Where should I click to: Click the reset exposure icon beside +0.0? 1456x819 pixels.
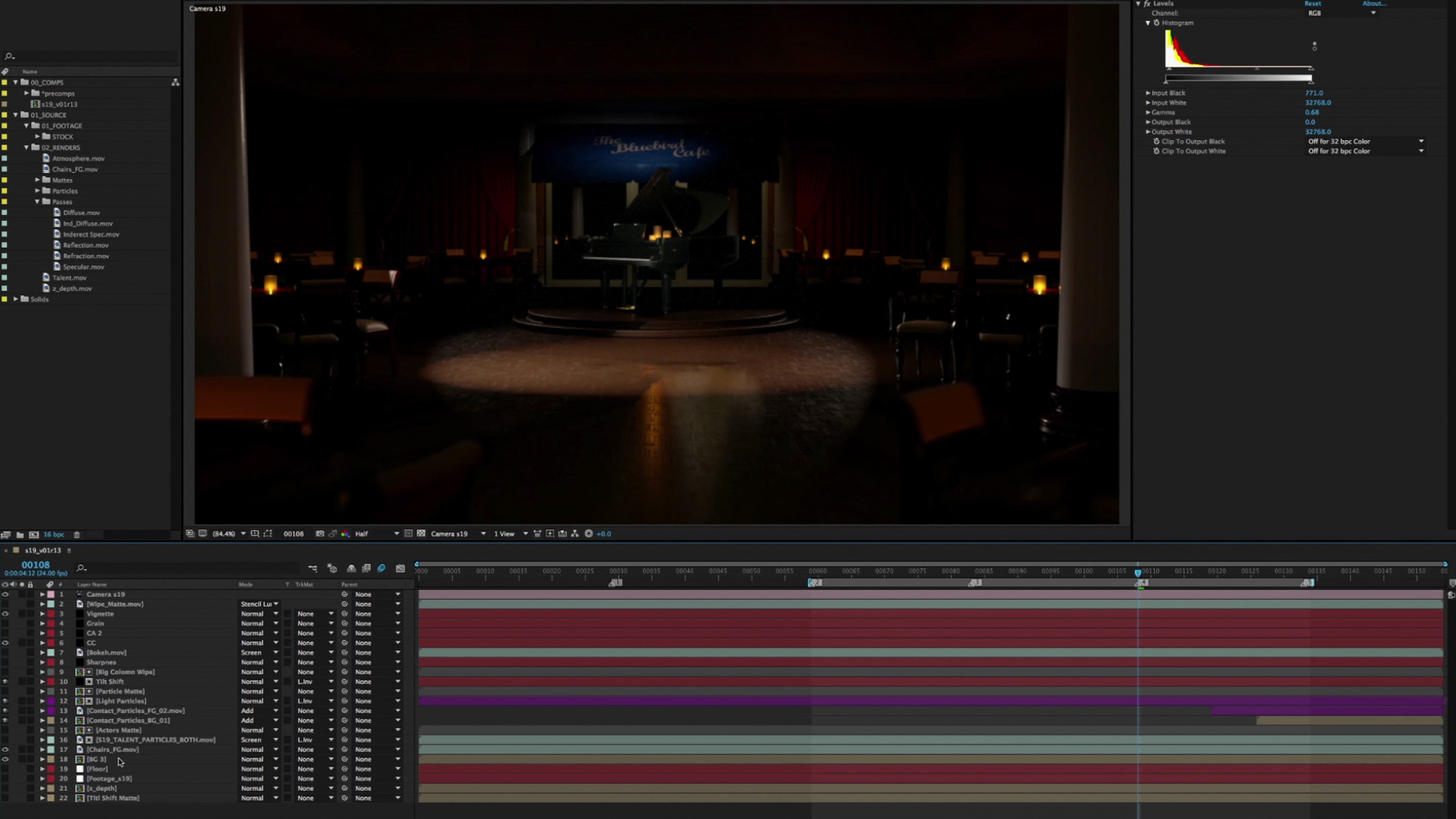[x=588, y=534]
